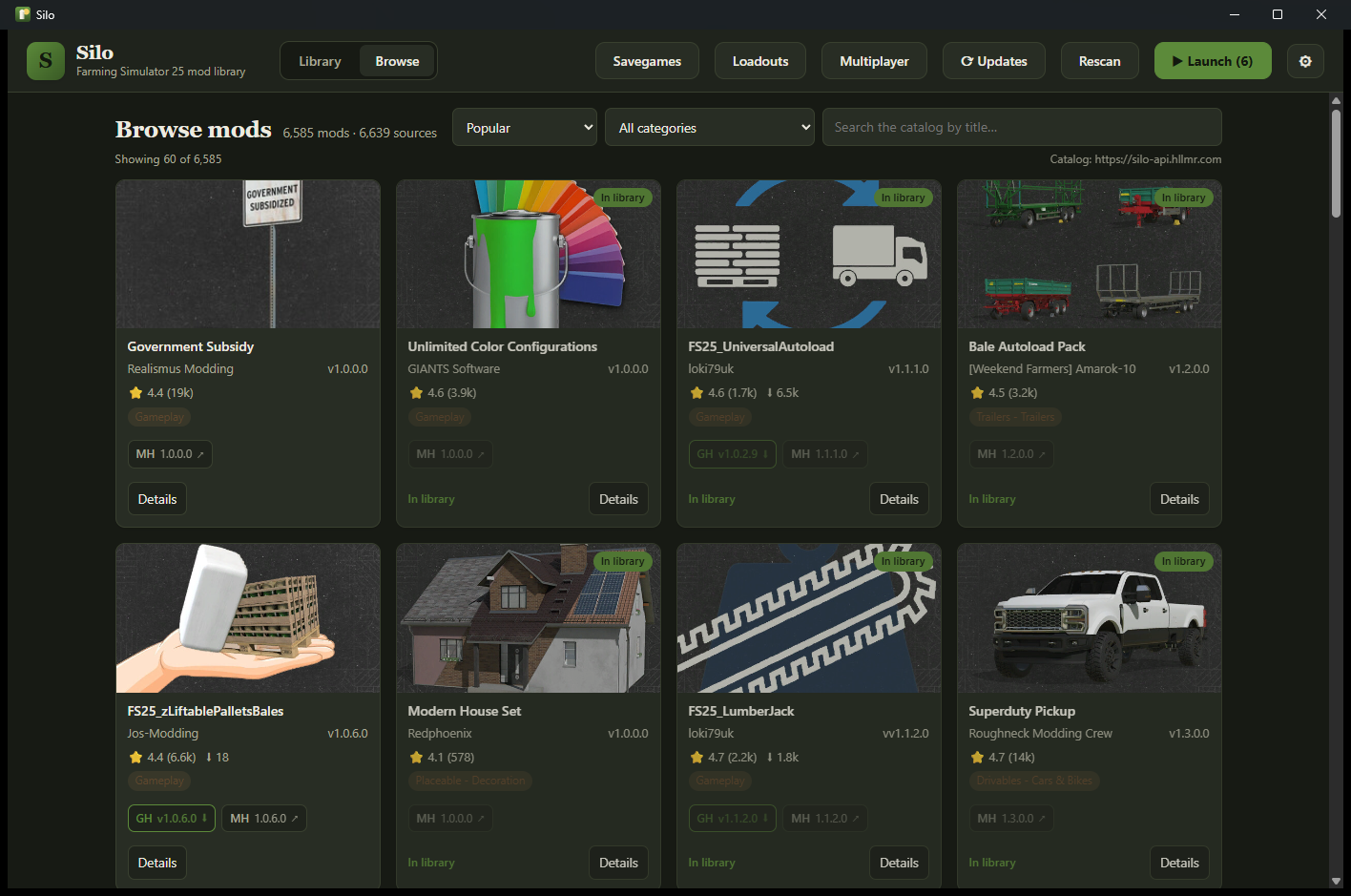Click MH 1.3.0.0 source on Superduty Pickup

pyautogui.click(x=1011, y=819)
